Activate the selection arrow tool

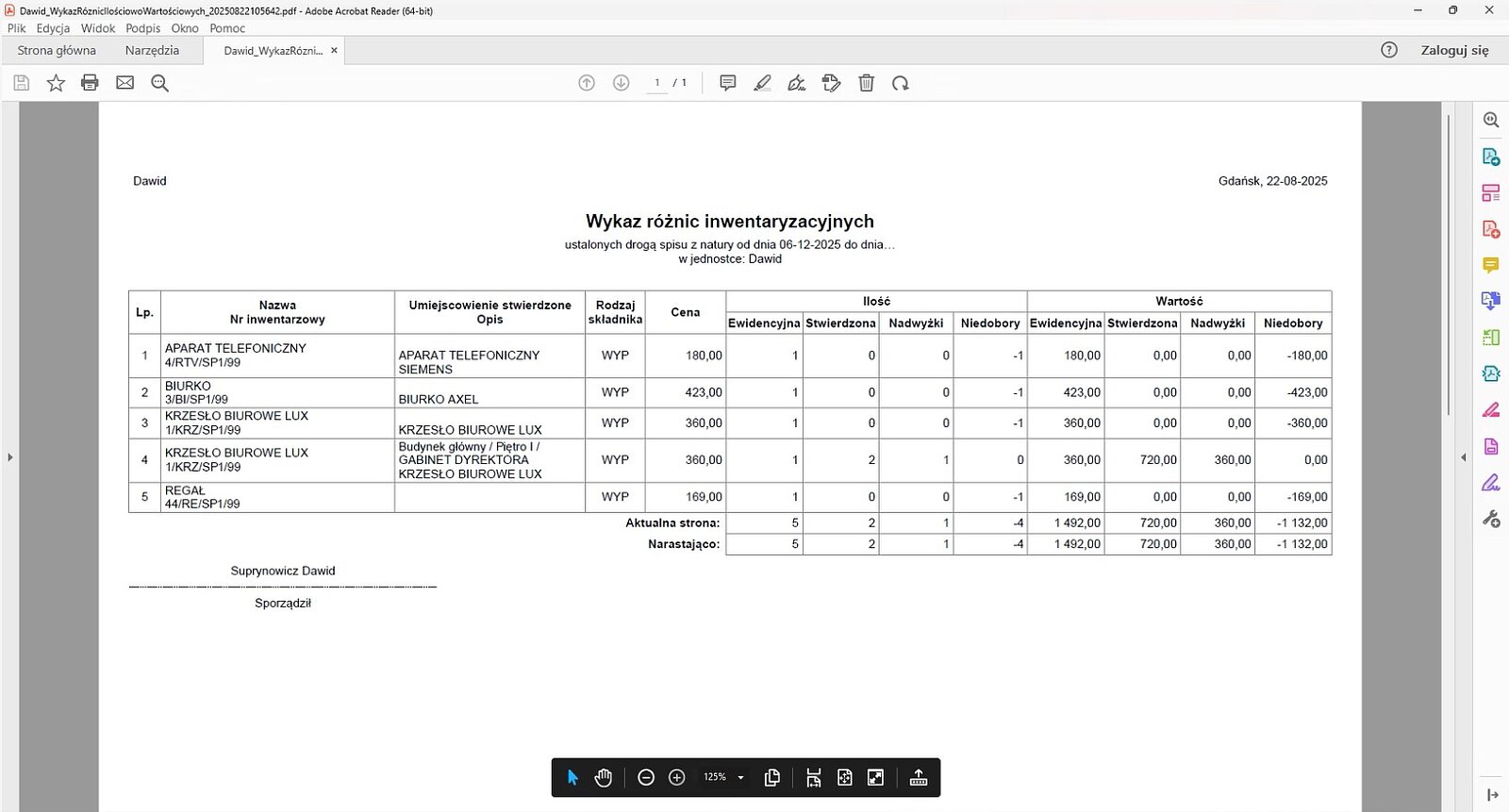point(572,777)
